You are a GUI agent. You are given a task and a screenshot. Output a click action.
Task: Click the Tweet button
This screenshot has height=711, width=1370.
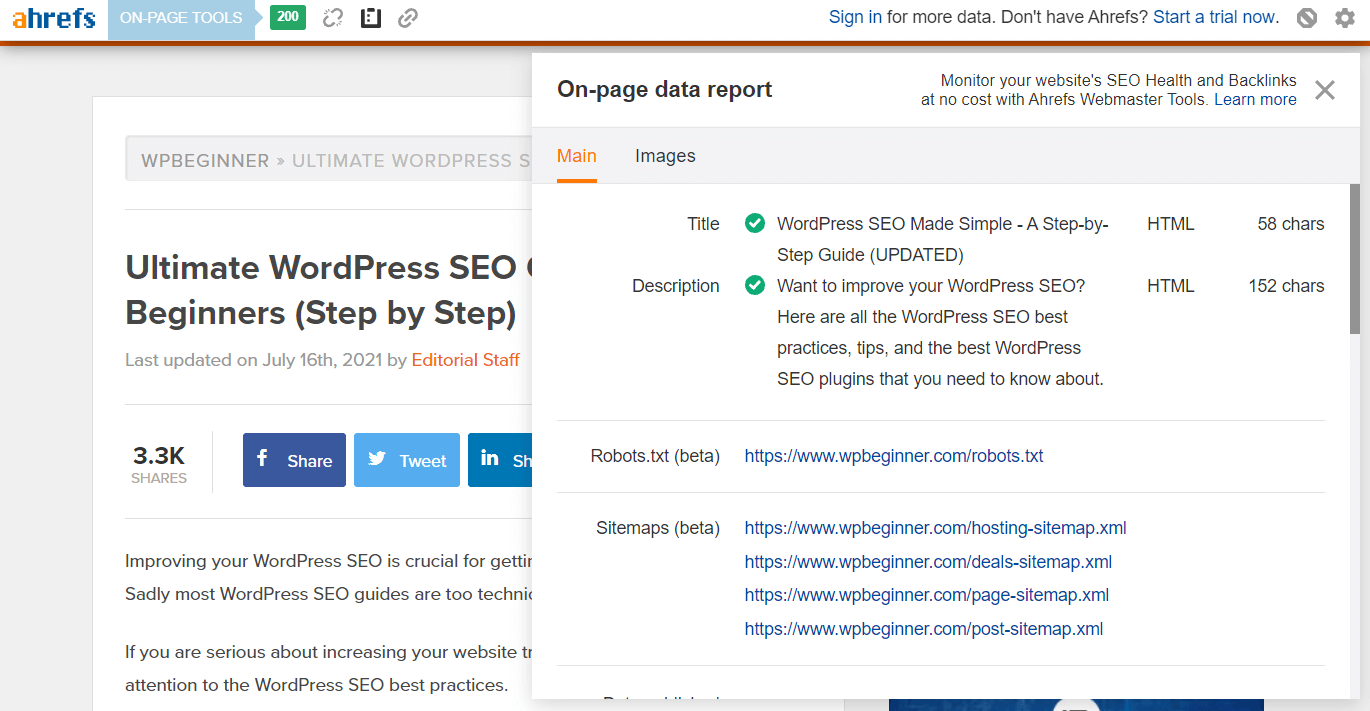point(406,459)
